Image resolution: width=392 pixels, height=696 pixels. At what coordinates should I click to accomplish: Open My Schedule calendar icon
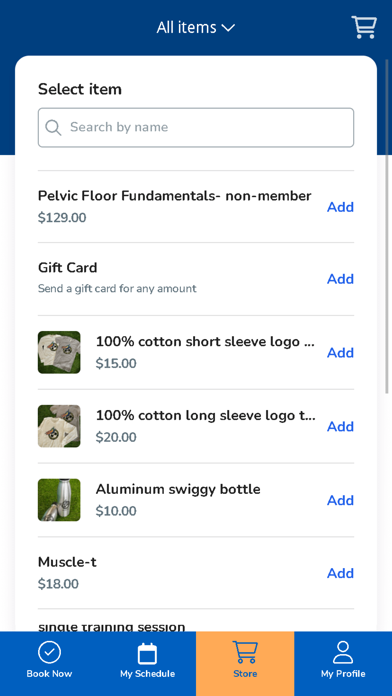(147, 653)
